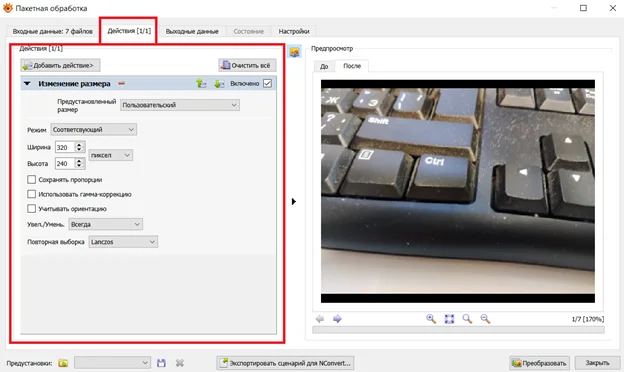The width and height of the screenshot is (624, 372).
Task: Open the Предустановки presets dropdown
Action: click(x=112, y=363)
